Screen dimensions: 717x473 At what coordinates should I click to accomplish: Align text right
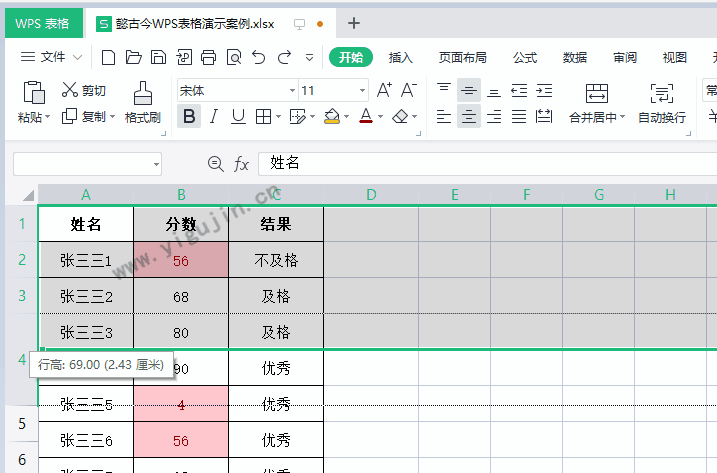pos(494,117)
